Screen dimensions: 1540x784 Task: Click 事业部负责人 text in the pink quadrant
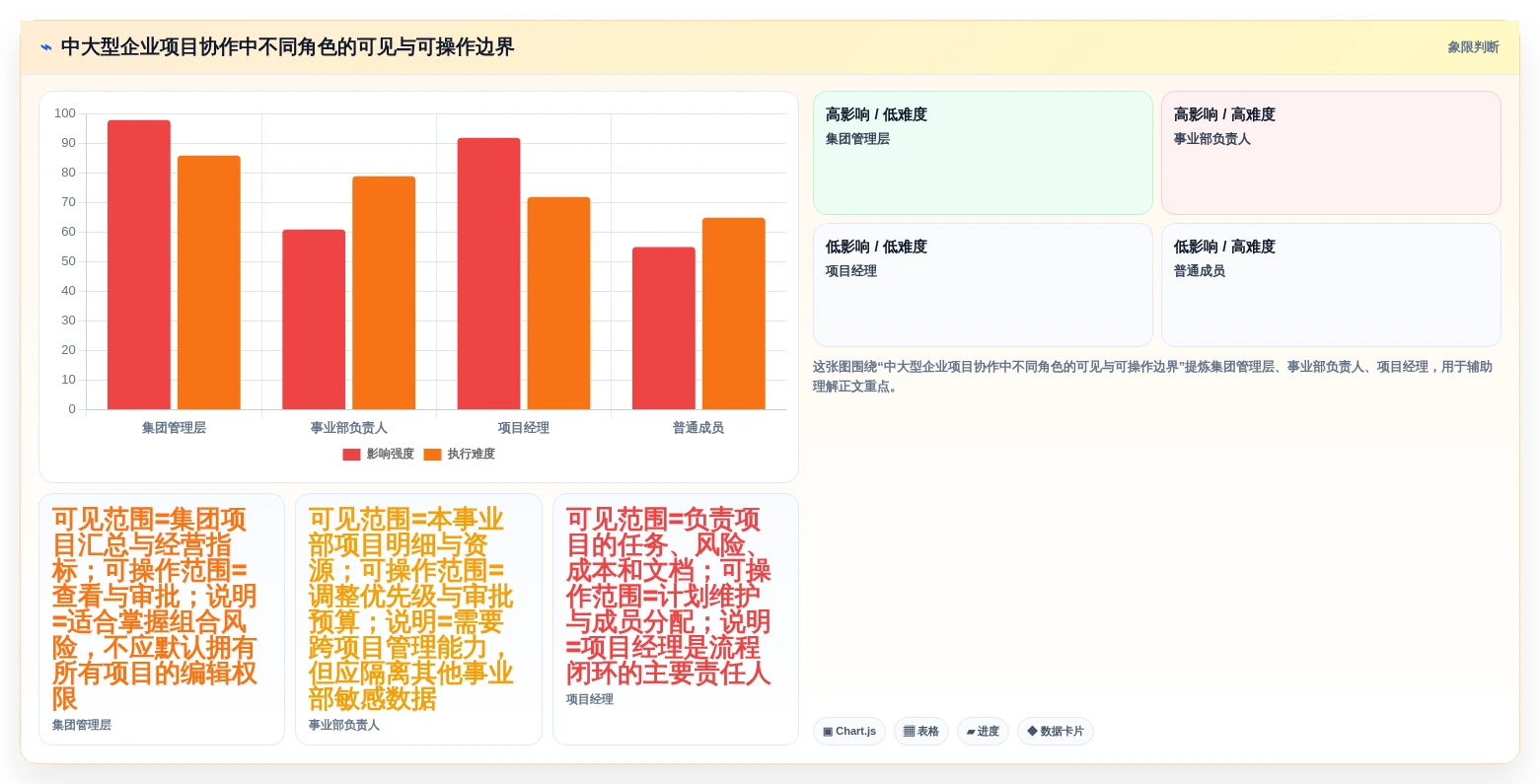(x=1211, y=139)
